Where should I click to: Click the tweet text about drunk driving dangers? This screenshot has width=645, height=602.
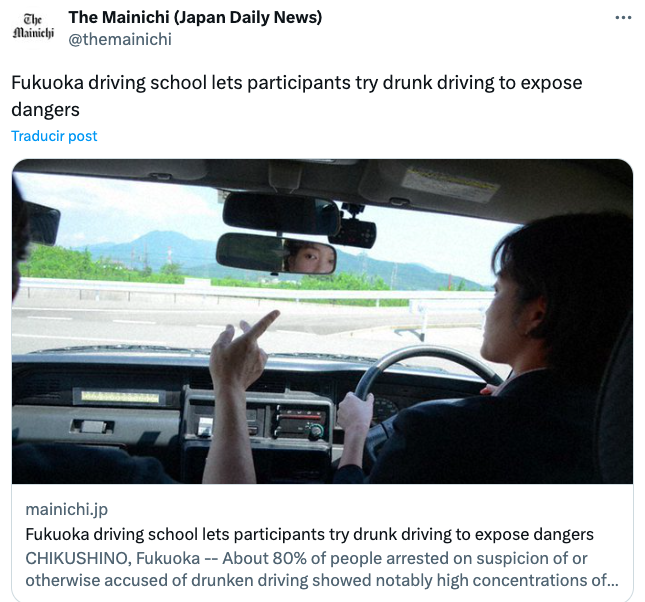297,96
